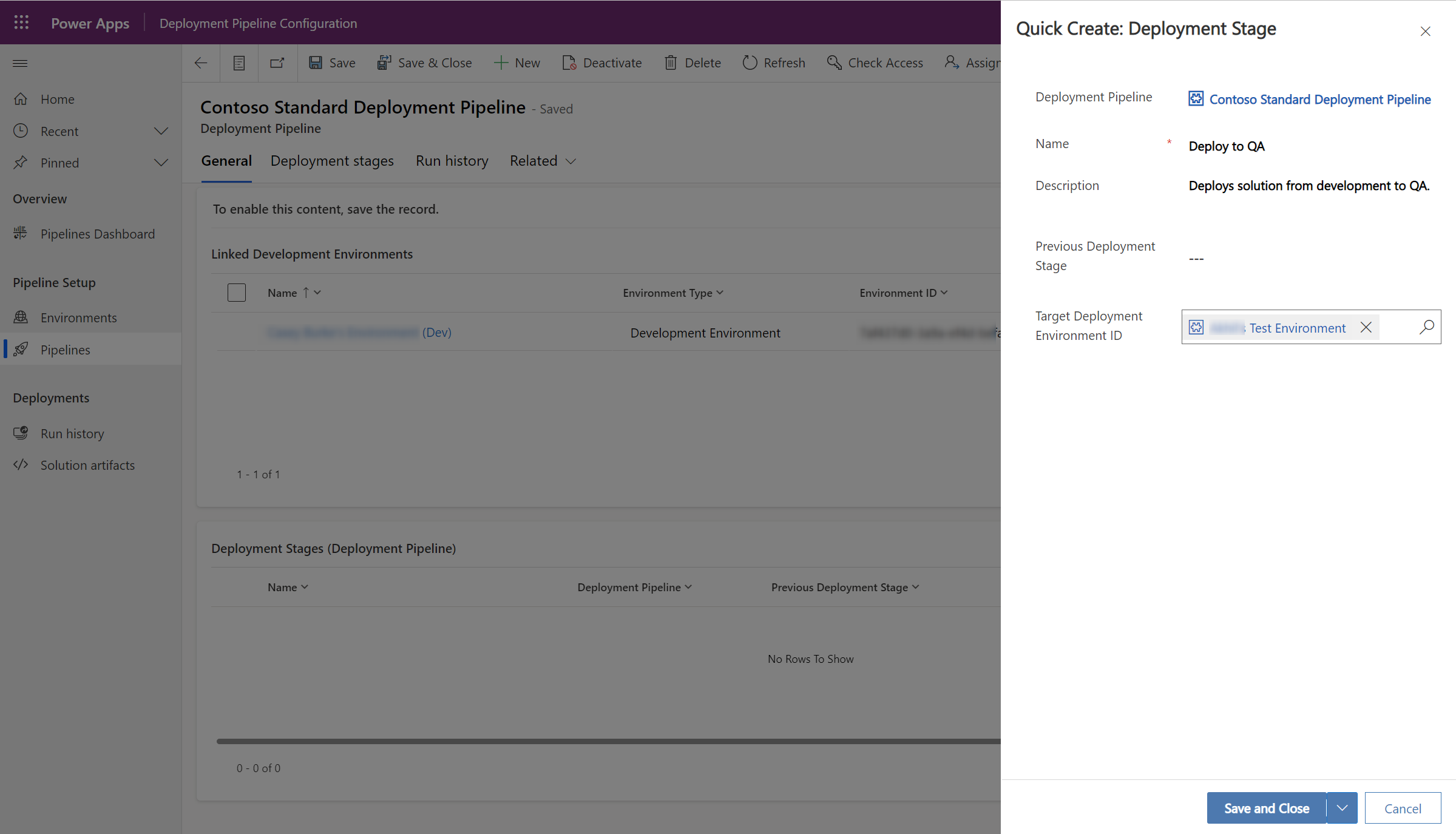This screenshot has width=1456, height=834.
Task: Switch to the Run history tab
Action: tap(451, 160)
